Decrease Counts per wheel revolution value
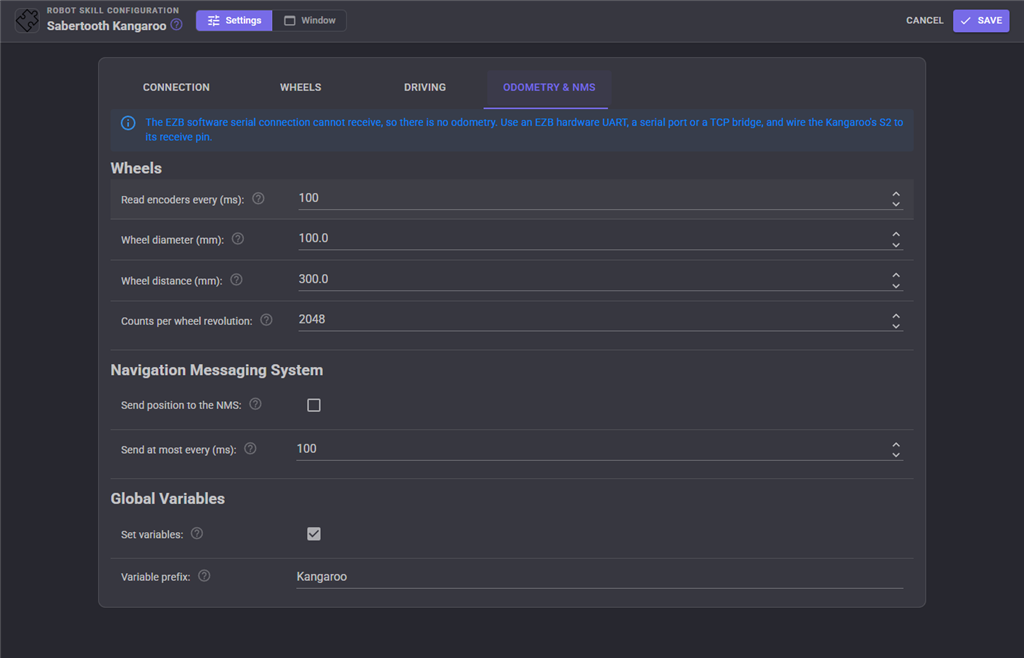 [896, 326]
